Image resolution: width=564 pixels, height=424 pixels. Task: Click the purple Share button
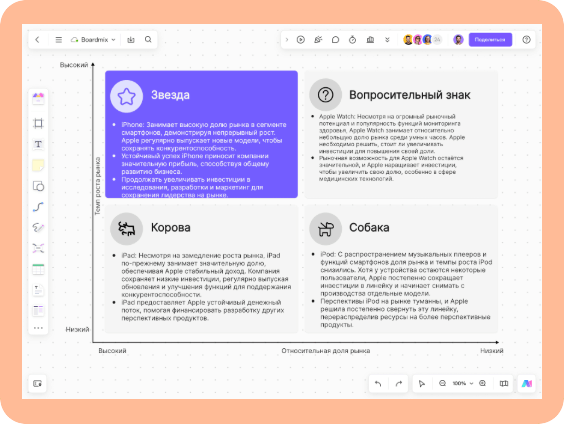tap(490, 40)
